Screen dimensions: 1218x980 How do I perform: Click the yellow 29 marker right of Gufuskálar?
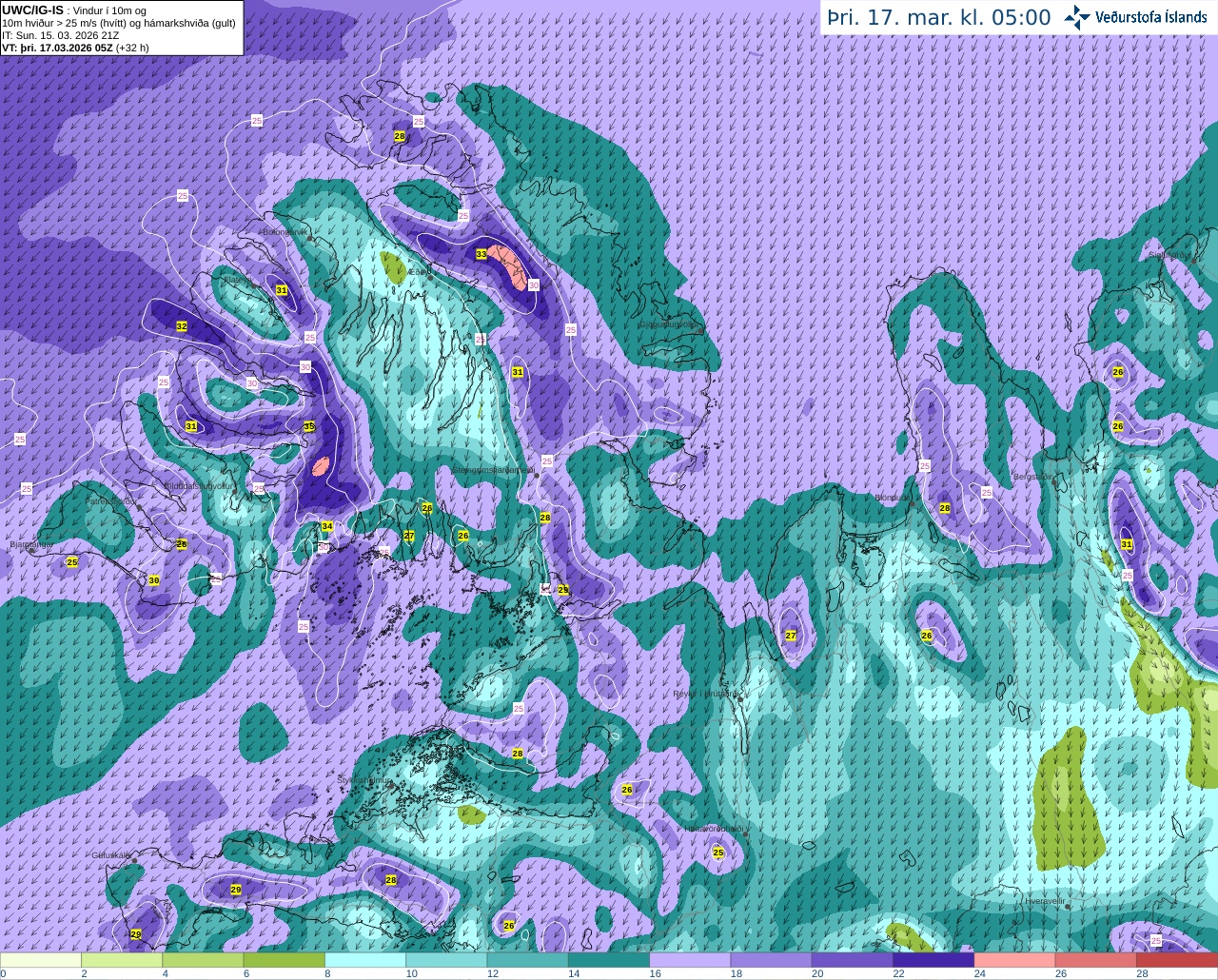(236, 890)
